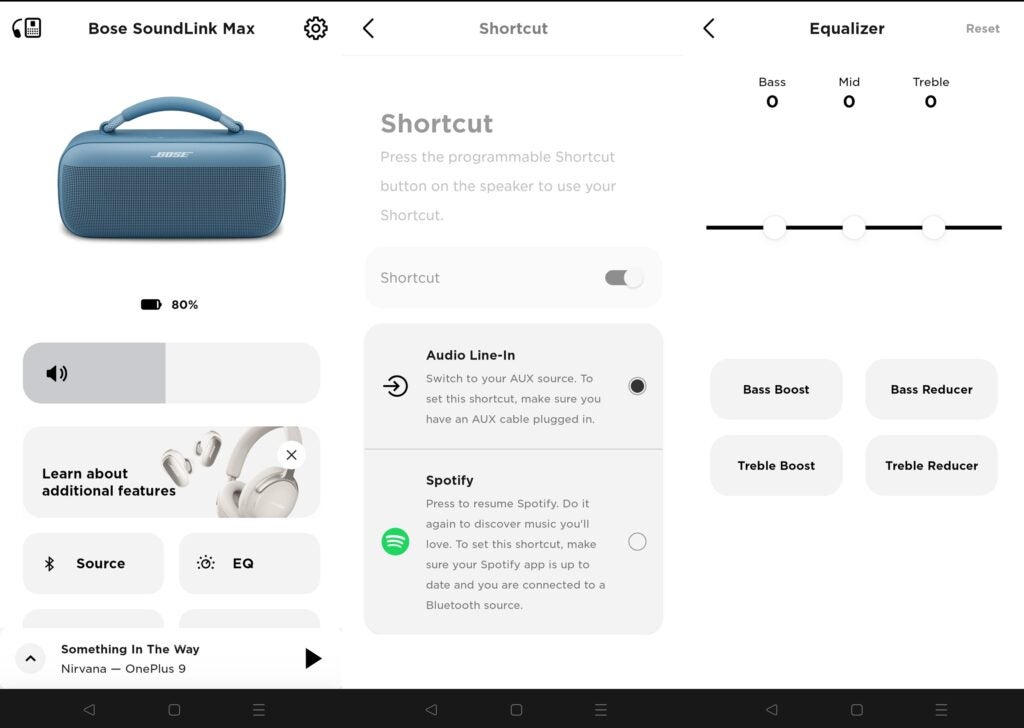Tap the Treble value 0
Screen dimensions: 1024x728
point(931,102)
